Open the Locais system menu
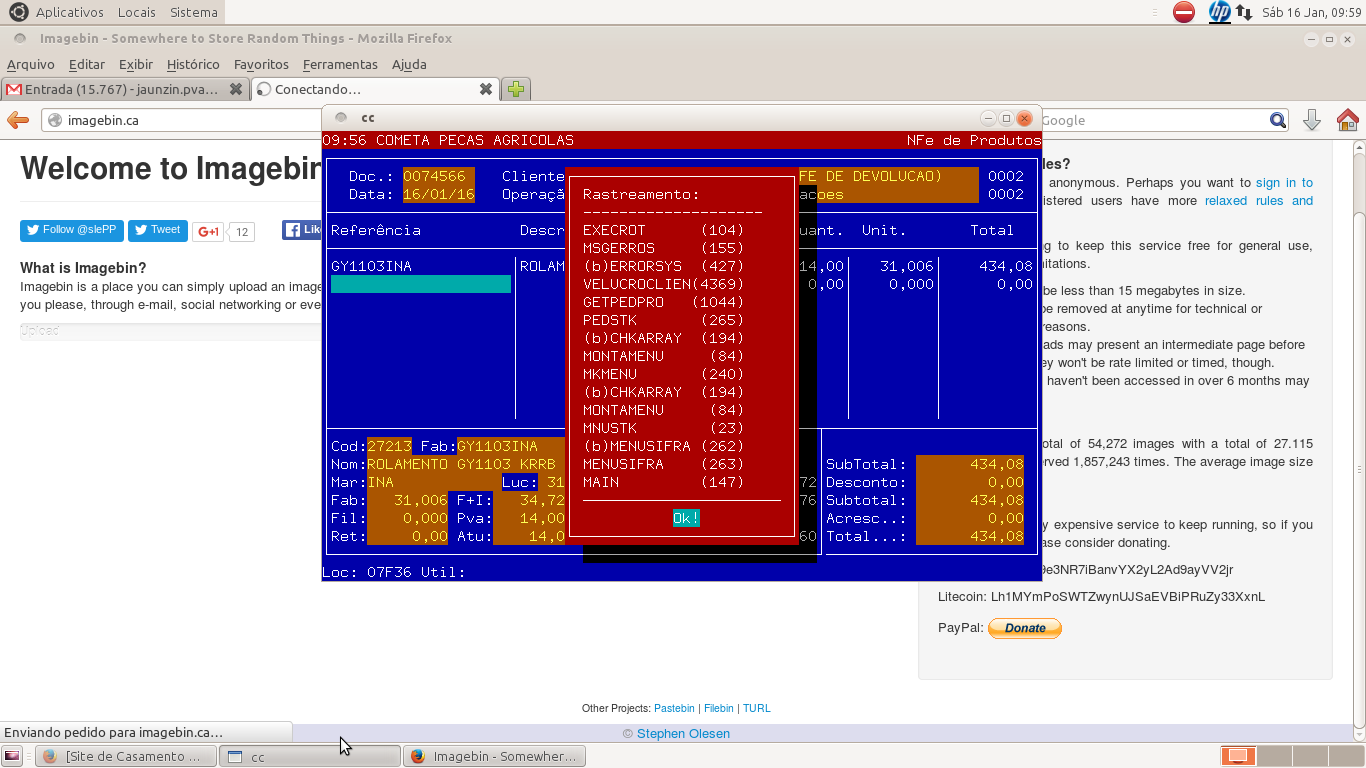1366x768 pixels. pyautogui.click(x=136, y=12)
